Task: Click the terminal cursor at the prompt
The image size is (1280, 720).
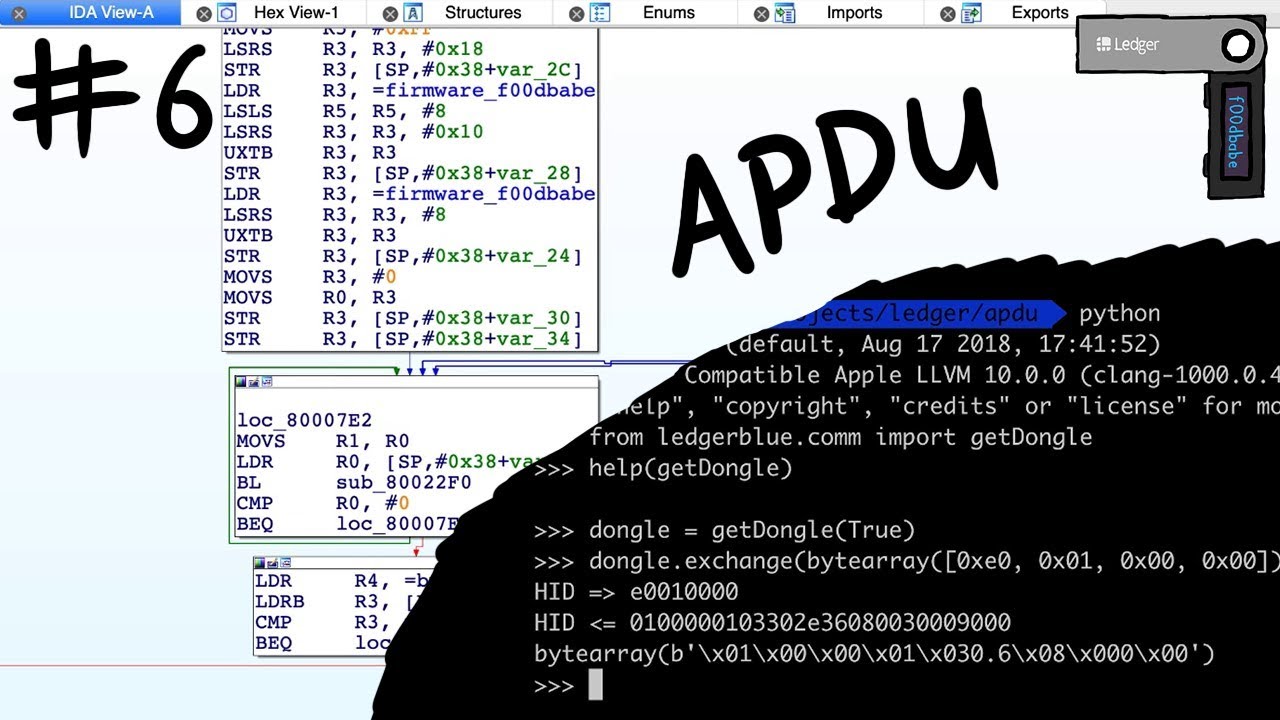Action: [596, 686]
